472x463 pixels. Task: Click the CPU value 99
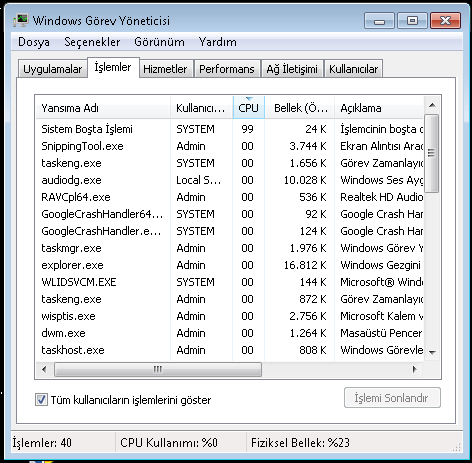click(247, 129)
